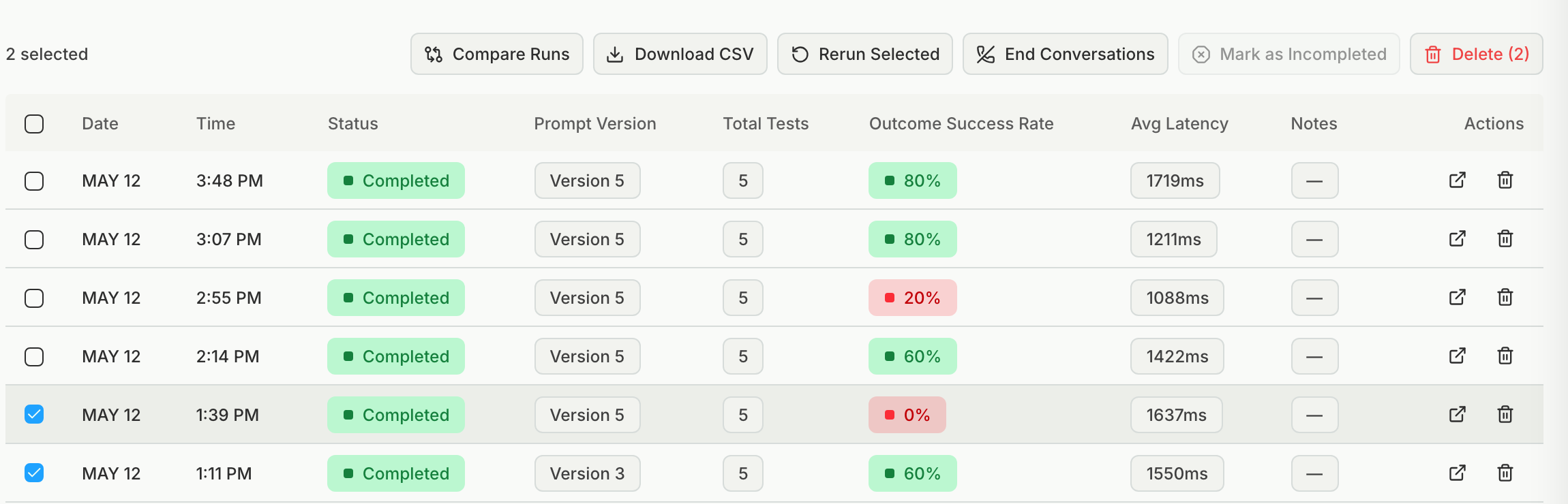The image size is (1568, 504).
Task: Delete the 3:48 PM run via trash icon
Action: pyautogui.click(x=1505, y=180)
